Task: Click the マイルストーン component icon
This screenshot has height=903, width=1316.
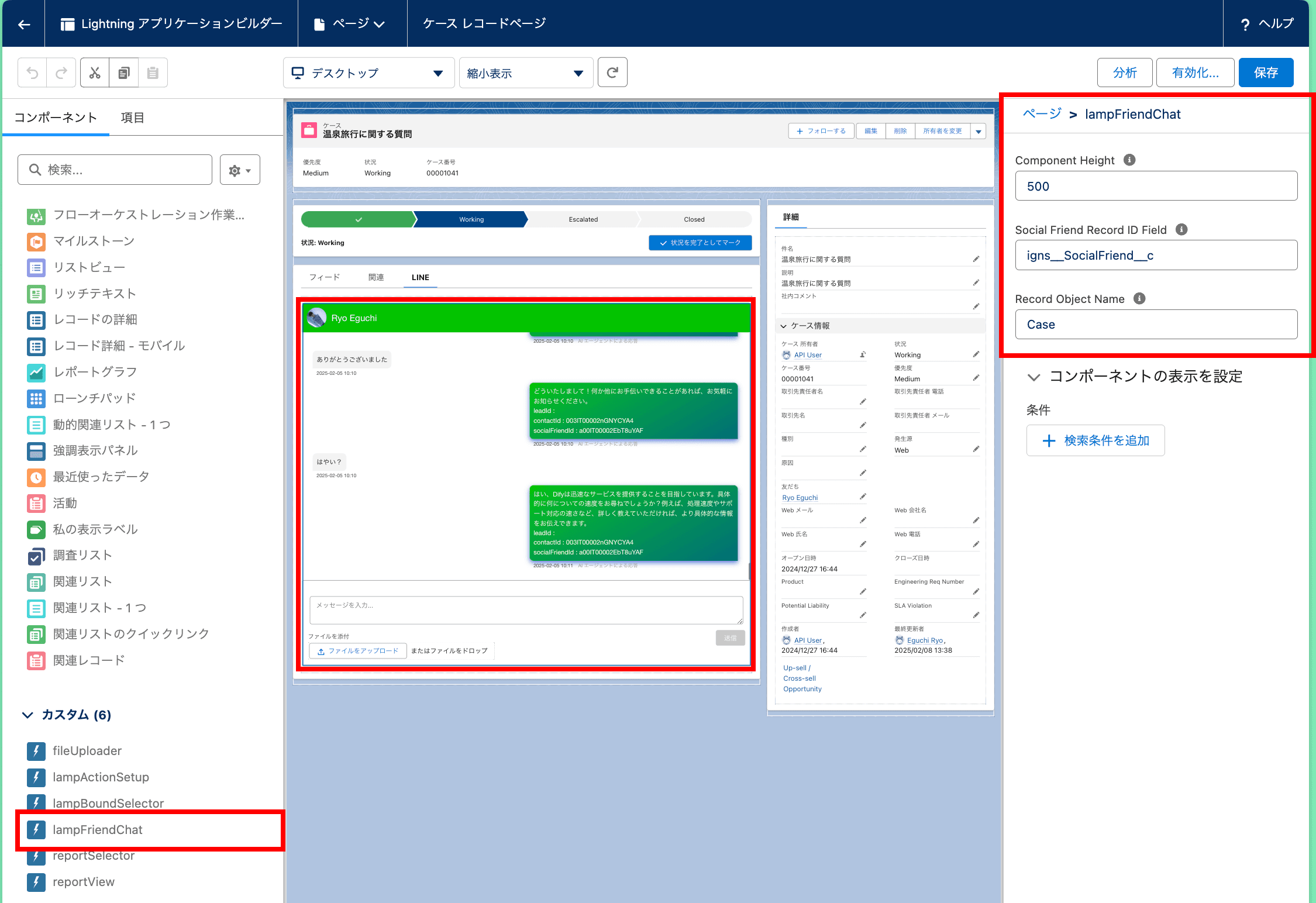Action: [x=36, y=241]
